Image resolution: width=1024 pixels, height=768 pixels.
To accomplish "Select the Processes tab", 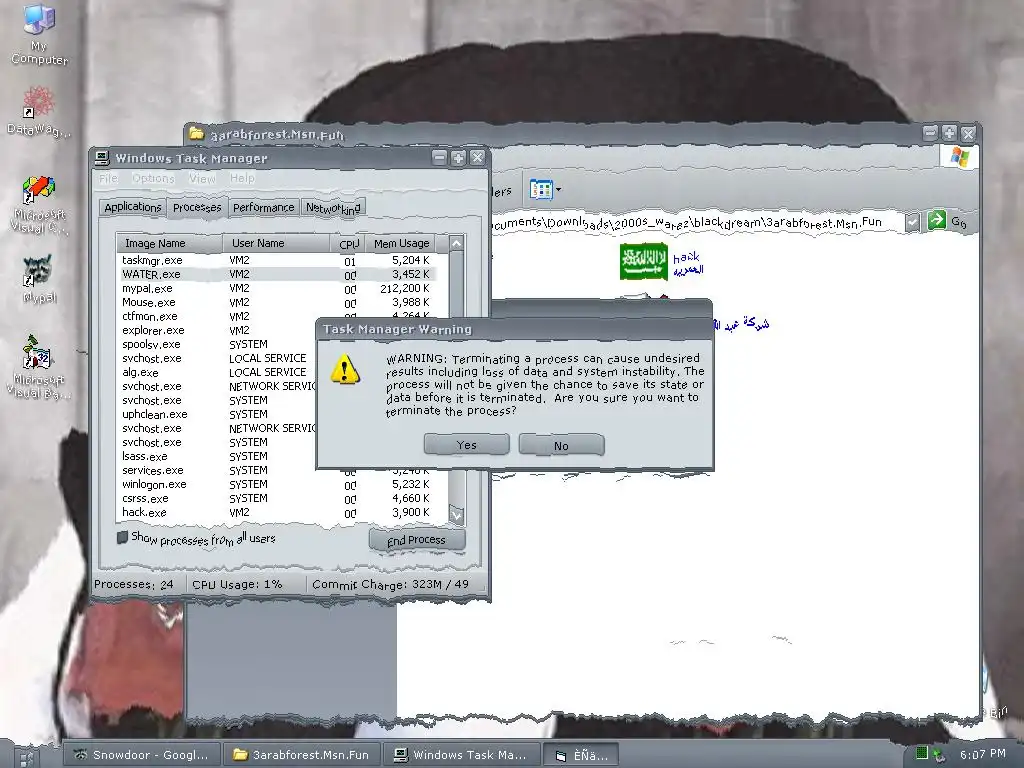I will tap(197, 207).
